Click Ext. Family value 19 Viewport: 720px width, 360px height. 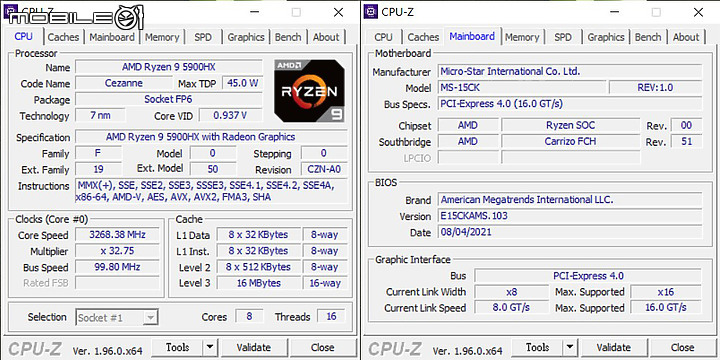click(99, 169)
